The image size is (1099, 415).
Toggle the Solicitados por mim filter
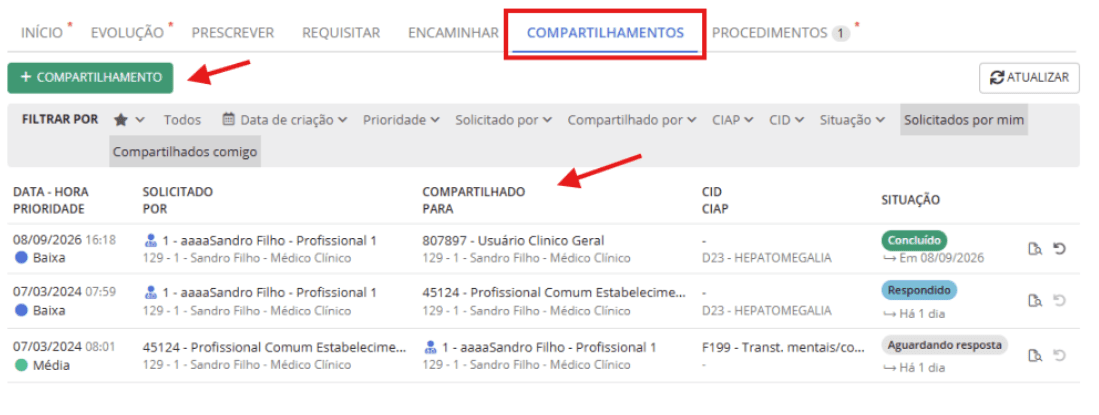point(964,120)
